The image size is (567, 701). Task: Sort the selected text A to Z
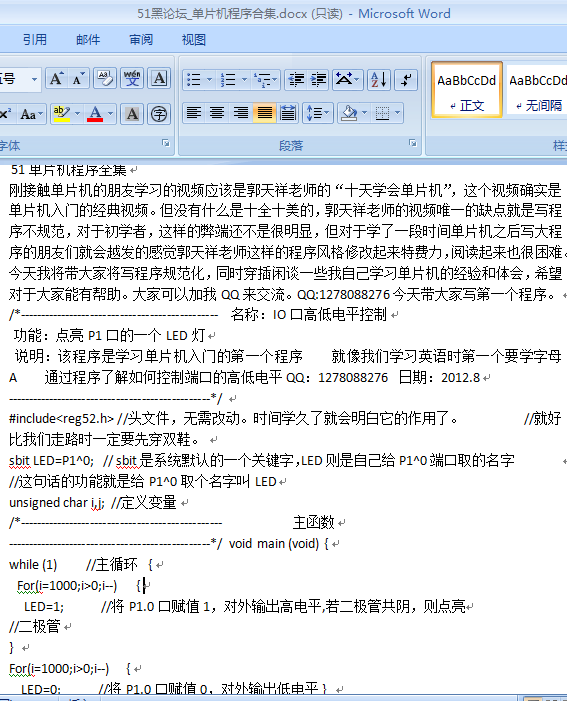[x=379, y=80]
